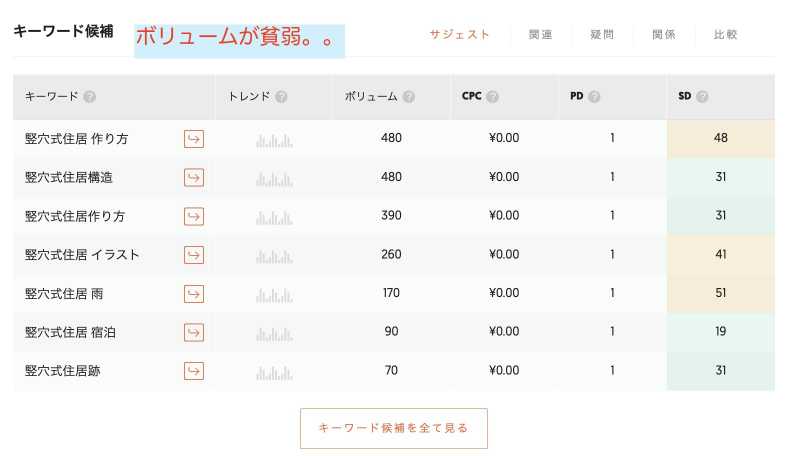796x456 pixels.
Task: Click the 竪穴式住居 雨 keyword text
Action: click(63, 294)
